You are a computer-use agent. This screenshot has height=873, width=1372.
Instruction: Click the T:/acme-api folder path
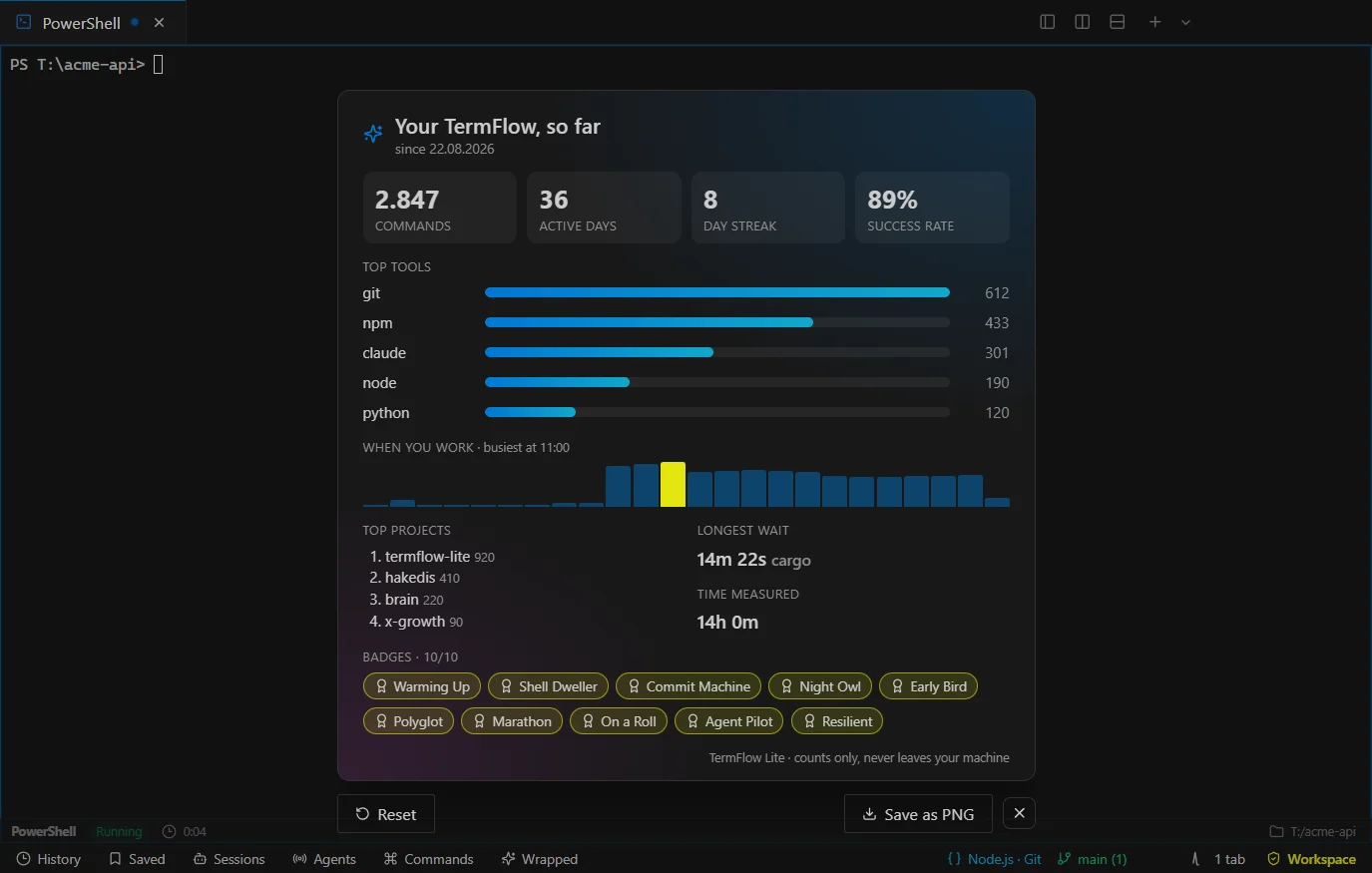pyautogui.click(x=1312, y=831)
